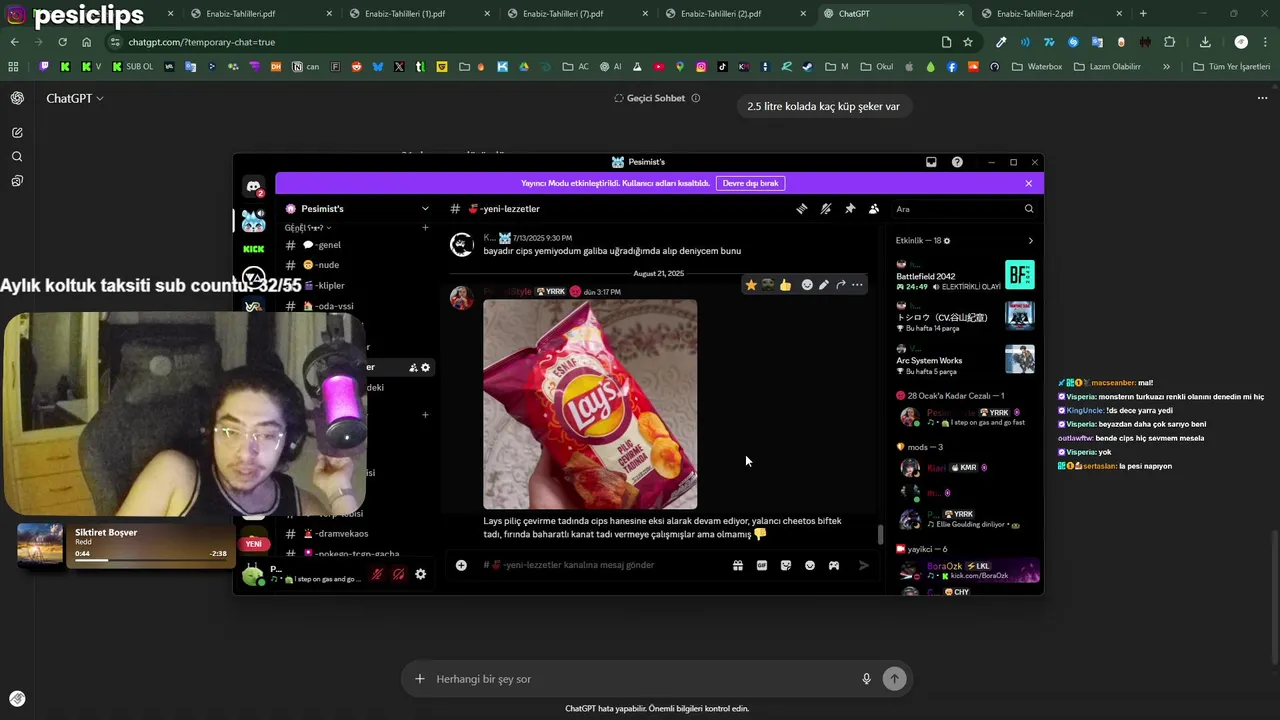
Task: Open more options ellipsis on message
Action: coord(857,285)
